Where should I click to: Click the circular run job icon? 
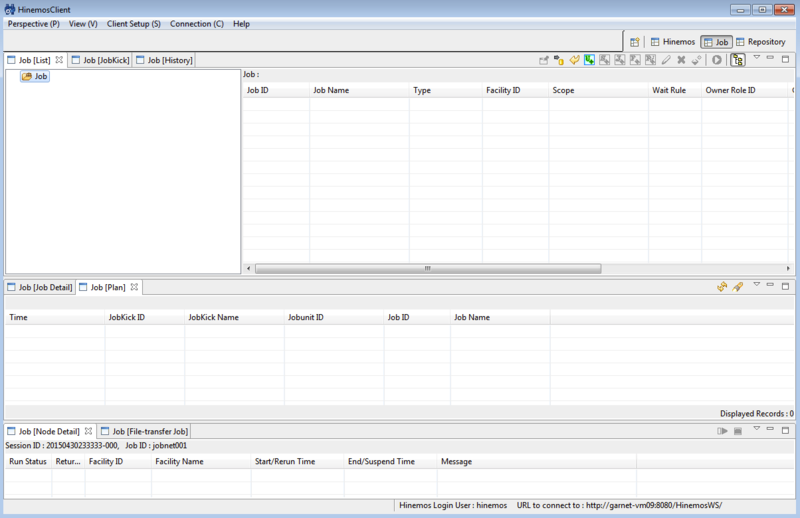717,60
